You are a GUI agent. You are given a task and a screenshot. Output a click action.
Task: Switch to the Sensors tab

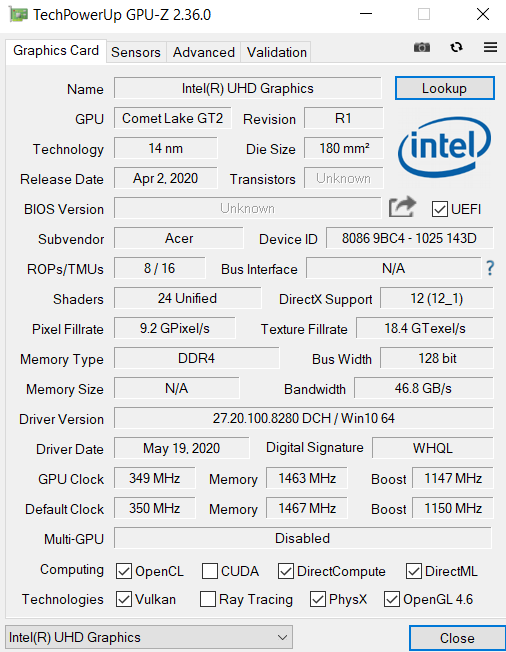click(x=136, y=52)
